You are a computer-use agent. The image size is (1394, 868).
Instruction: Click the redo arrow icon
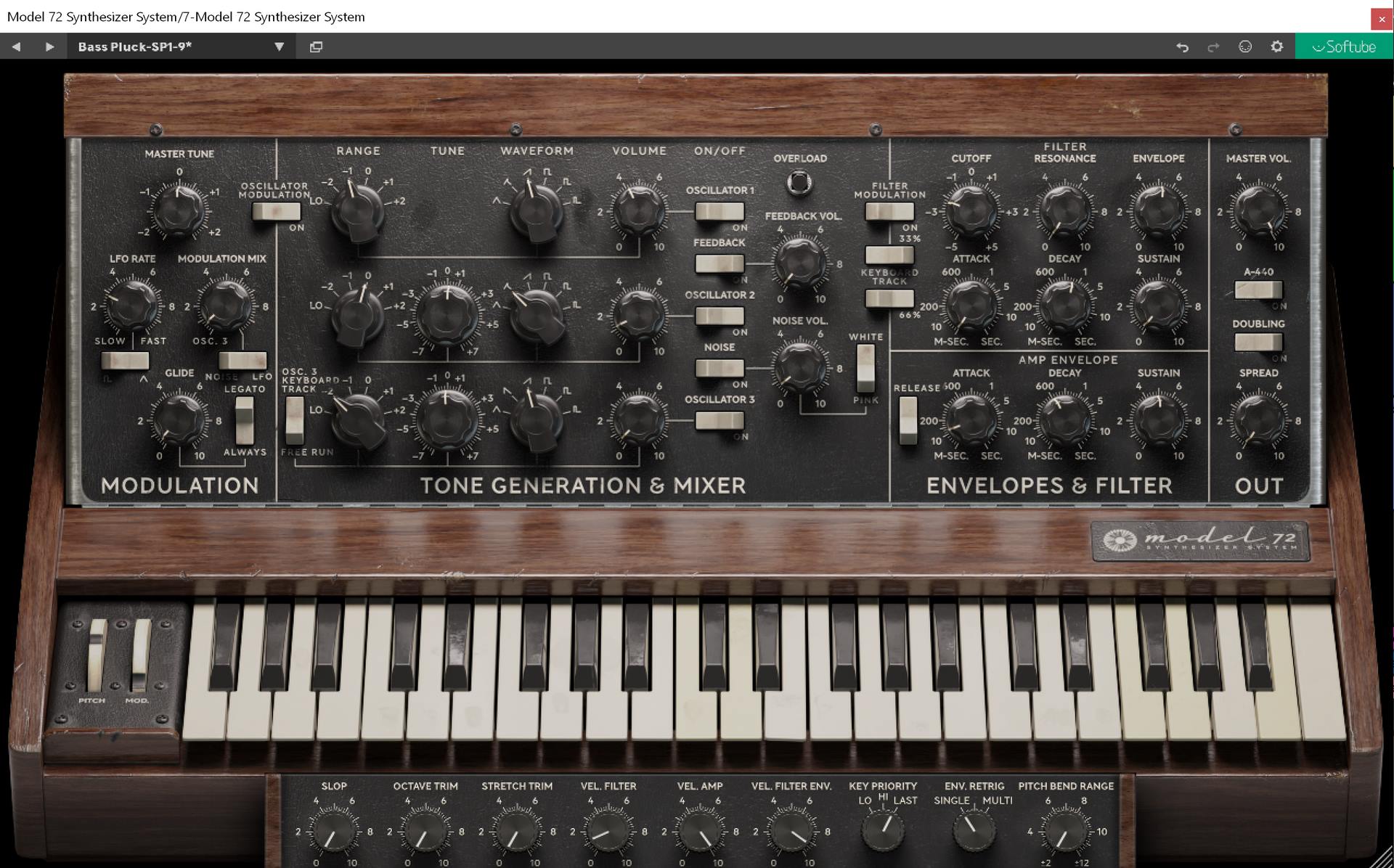(x=1213, y=46)
